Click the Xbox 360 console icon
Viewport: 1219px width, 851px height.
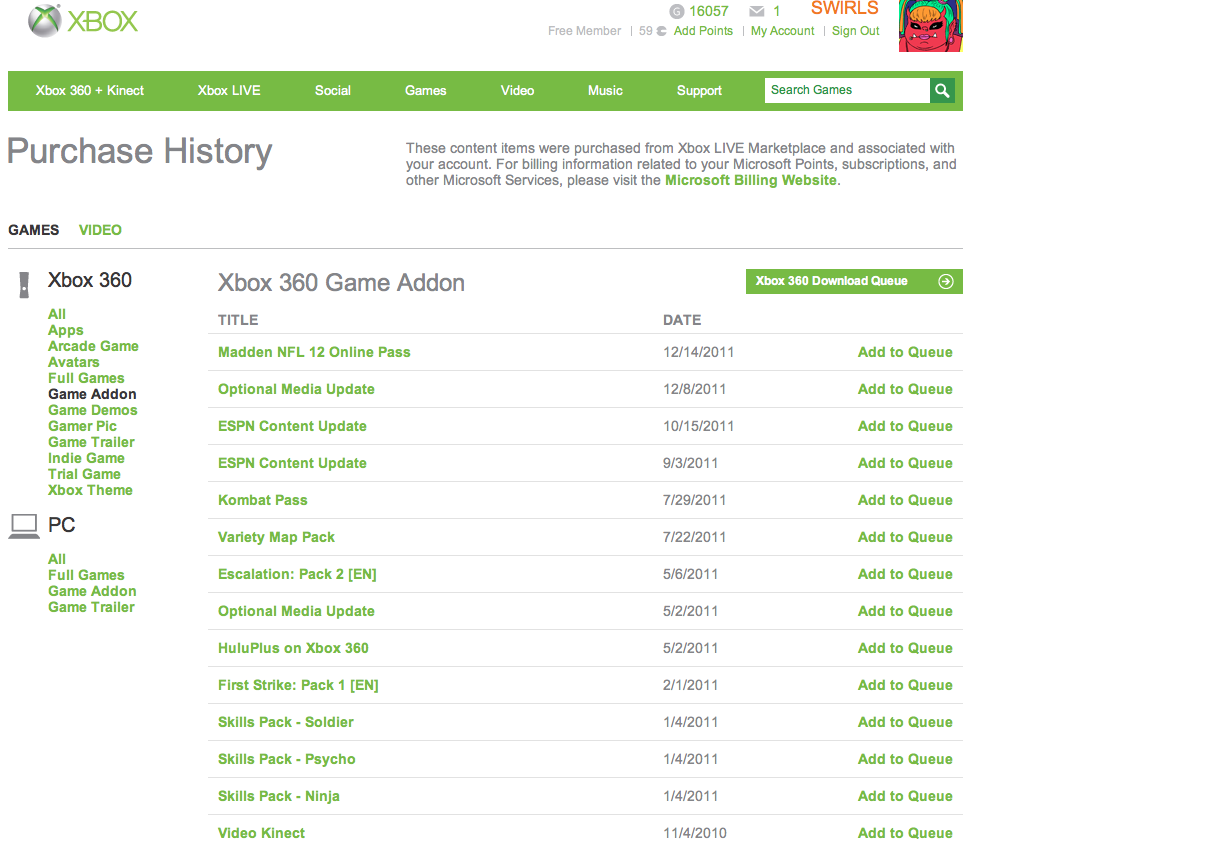click(x=24, y=283)
